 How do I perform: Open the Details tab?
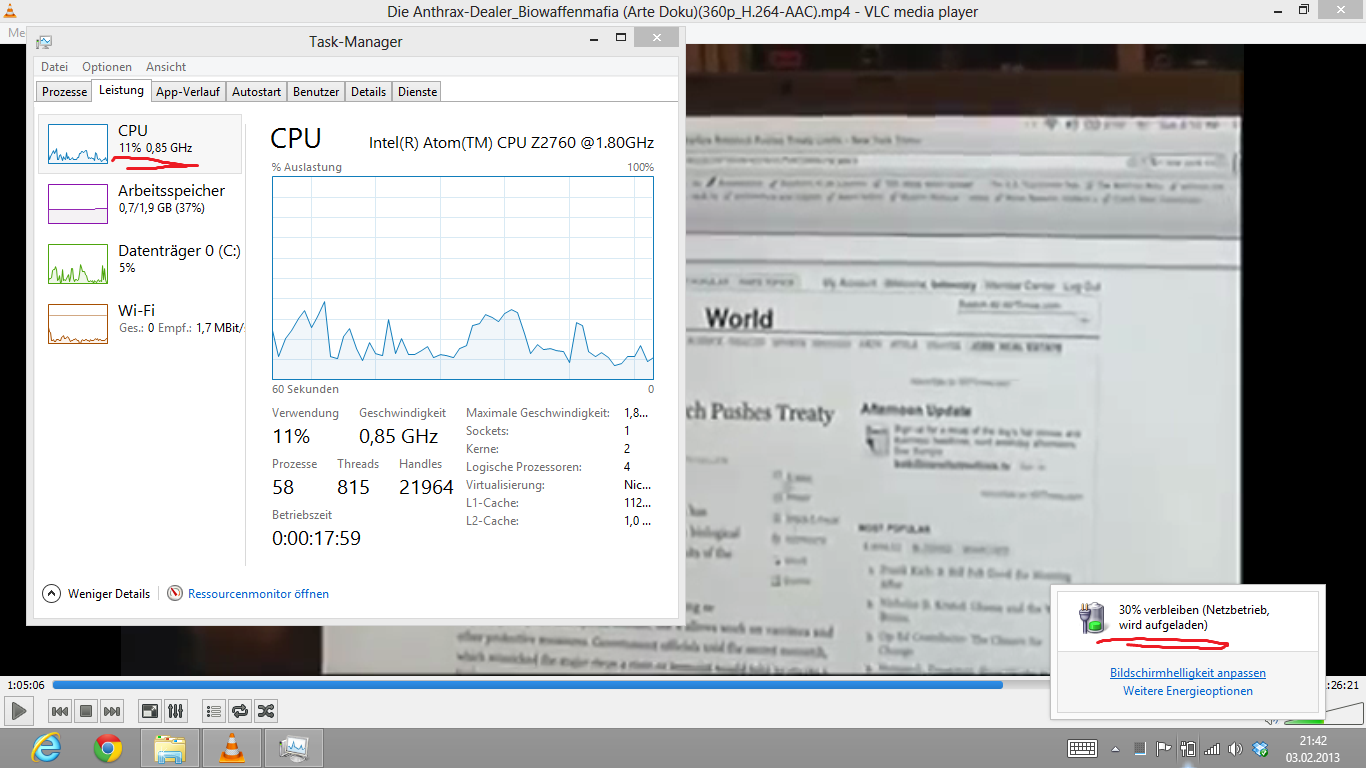[x=368, y=91]
